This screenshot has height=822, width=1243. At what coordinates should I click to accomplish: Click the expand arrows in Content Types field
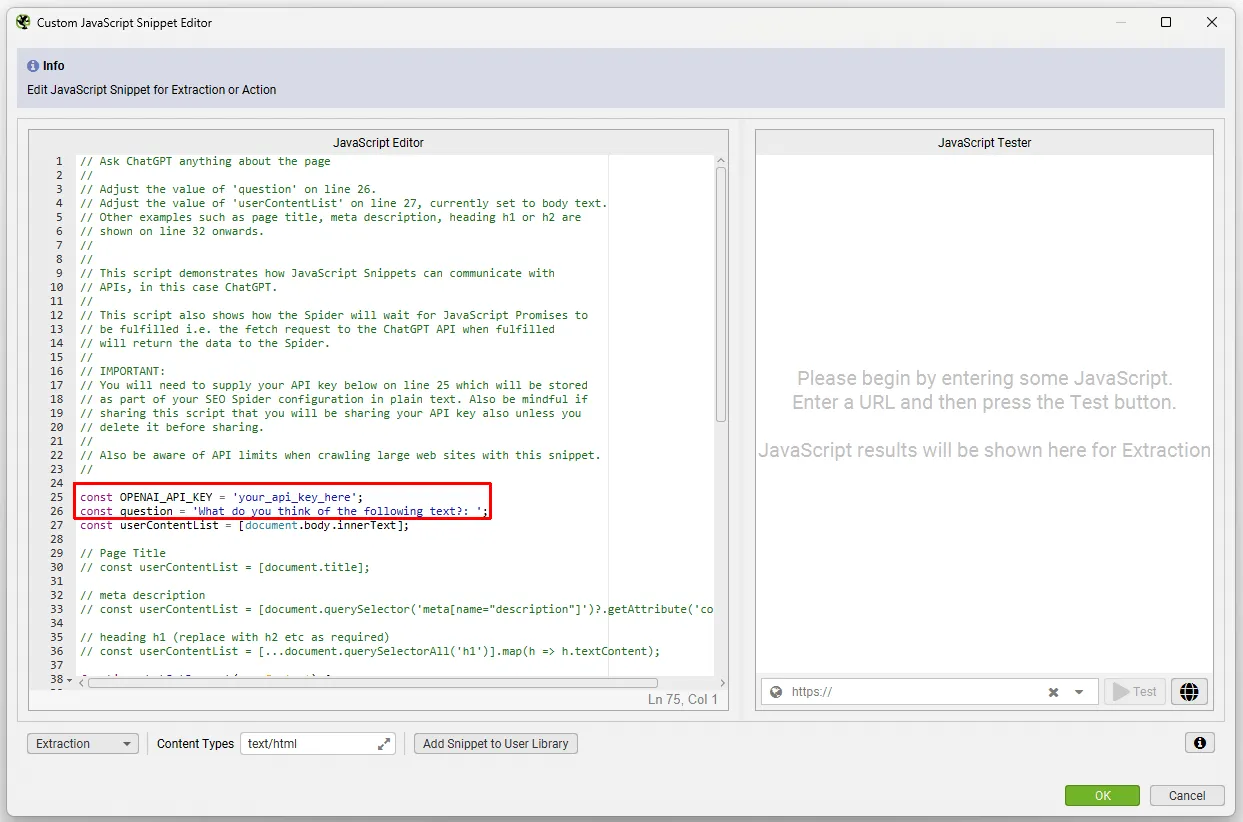(x=383, y=744)
